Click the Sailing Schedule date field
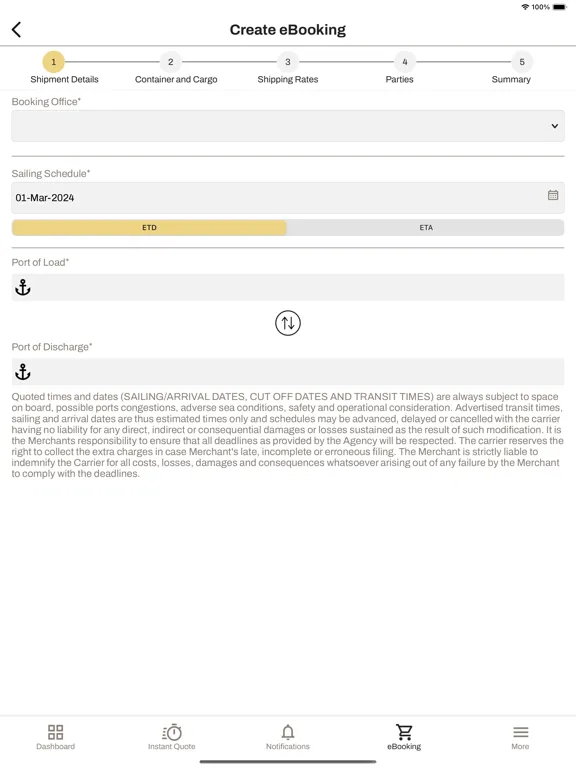The width and height of the screenshot is (576, 768). tap(288, 198)
